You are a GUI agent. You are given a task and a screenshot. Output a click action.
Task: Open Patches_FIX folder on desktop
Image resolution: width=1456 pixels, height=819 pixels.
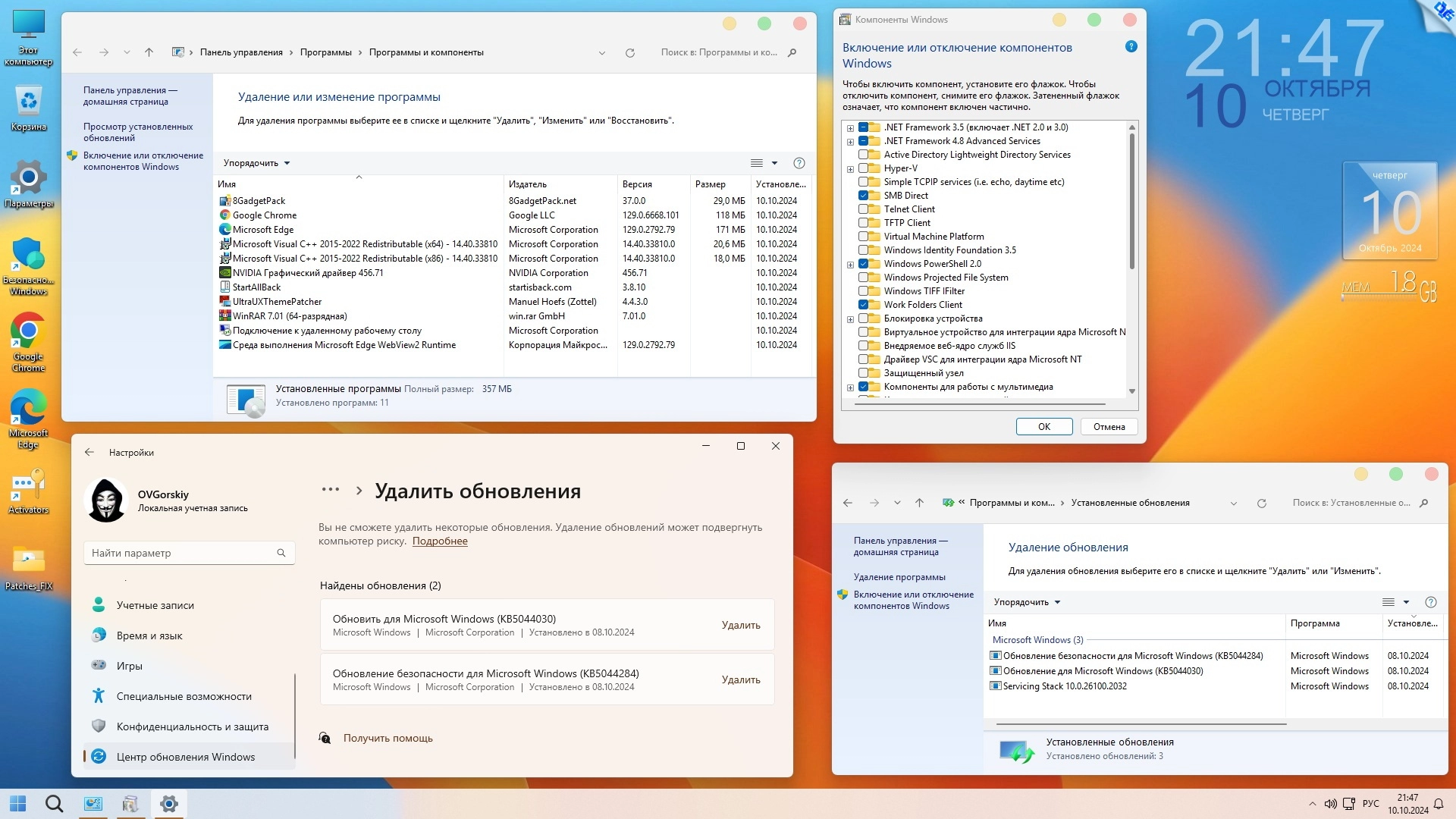tap(28, 563)
